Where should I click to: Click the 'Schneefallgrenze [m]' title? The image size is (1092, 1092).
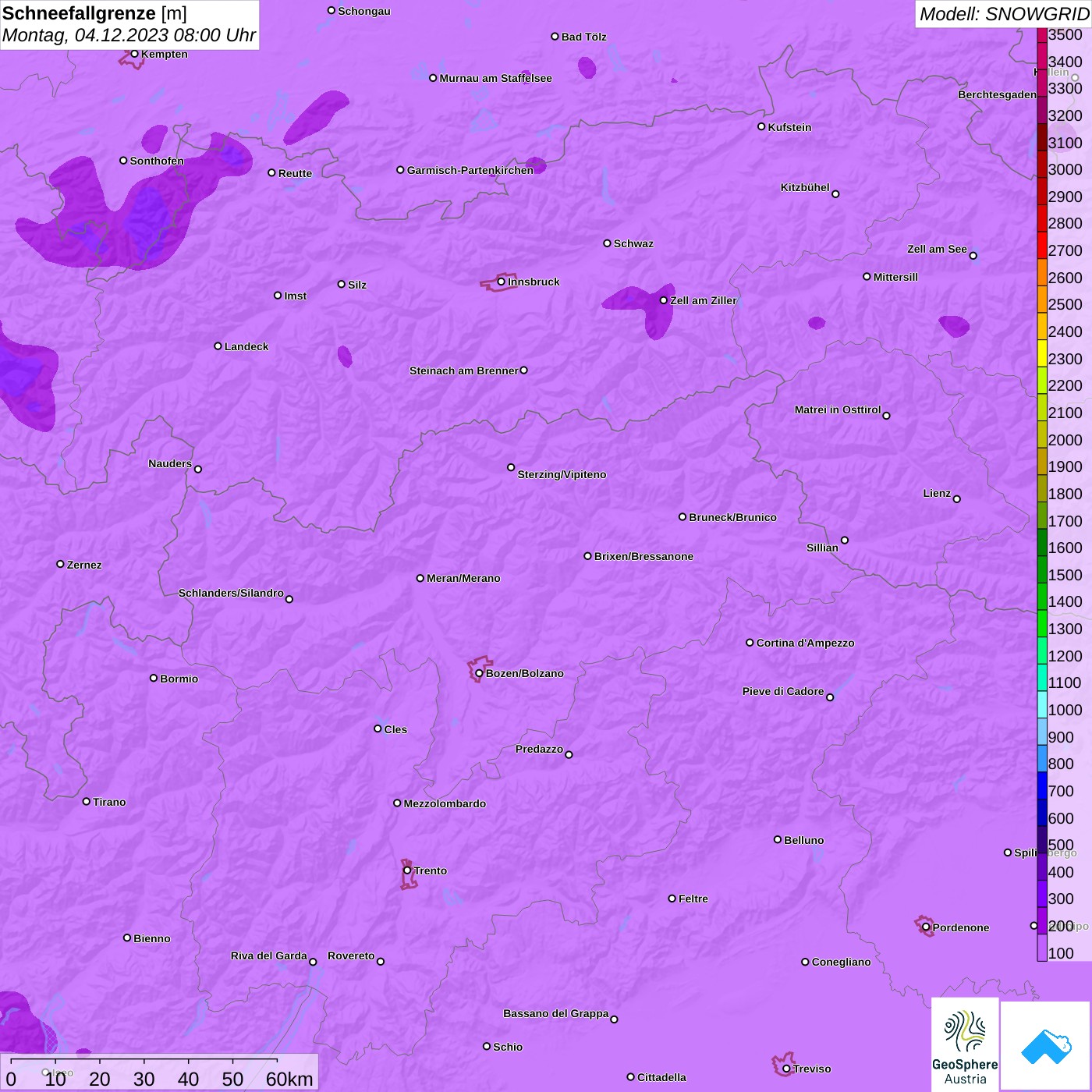pos(94,13)
